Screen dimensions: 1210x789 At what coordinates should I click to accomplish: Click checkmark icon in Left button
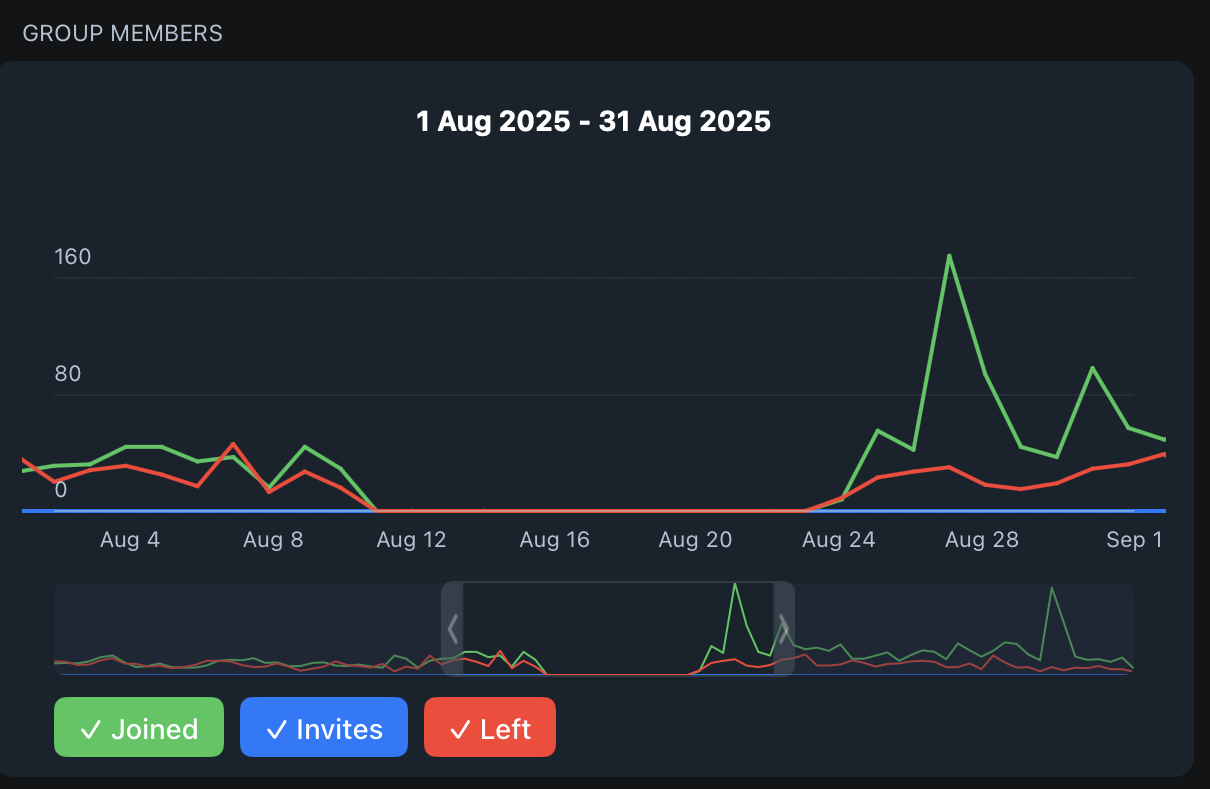tap(460, 730)
